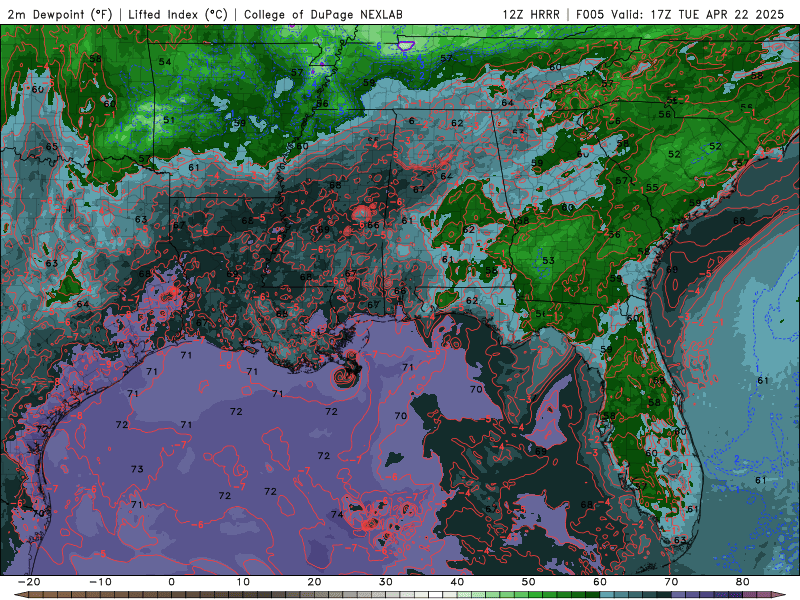800x600 pixels.
Task: Click the "20" colorbar scale label
Action: [314, 582]
